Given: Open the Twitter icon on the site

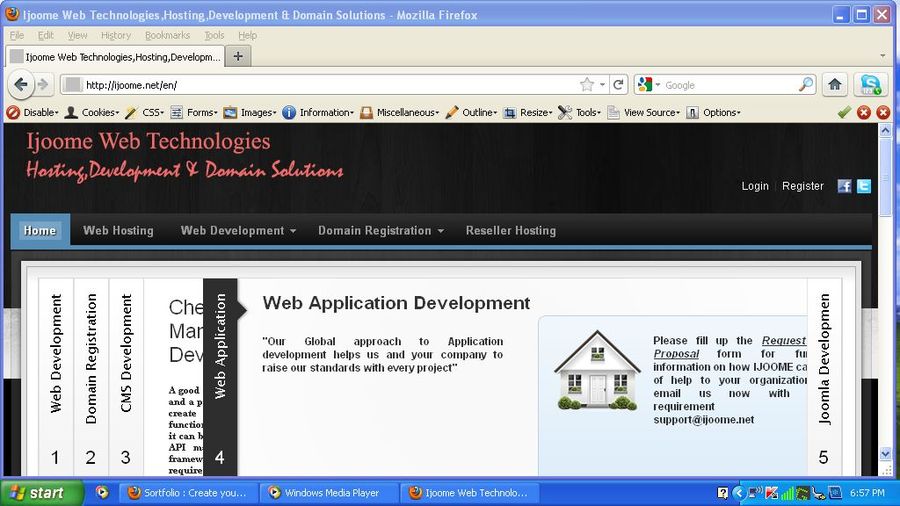Looking at the screenshot, I should point(864,186).
